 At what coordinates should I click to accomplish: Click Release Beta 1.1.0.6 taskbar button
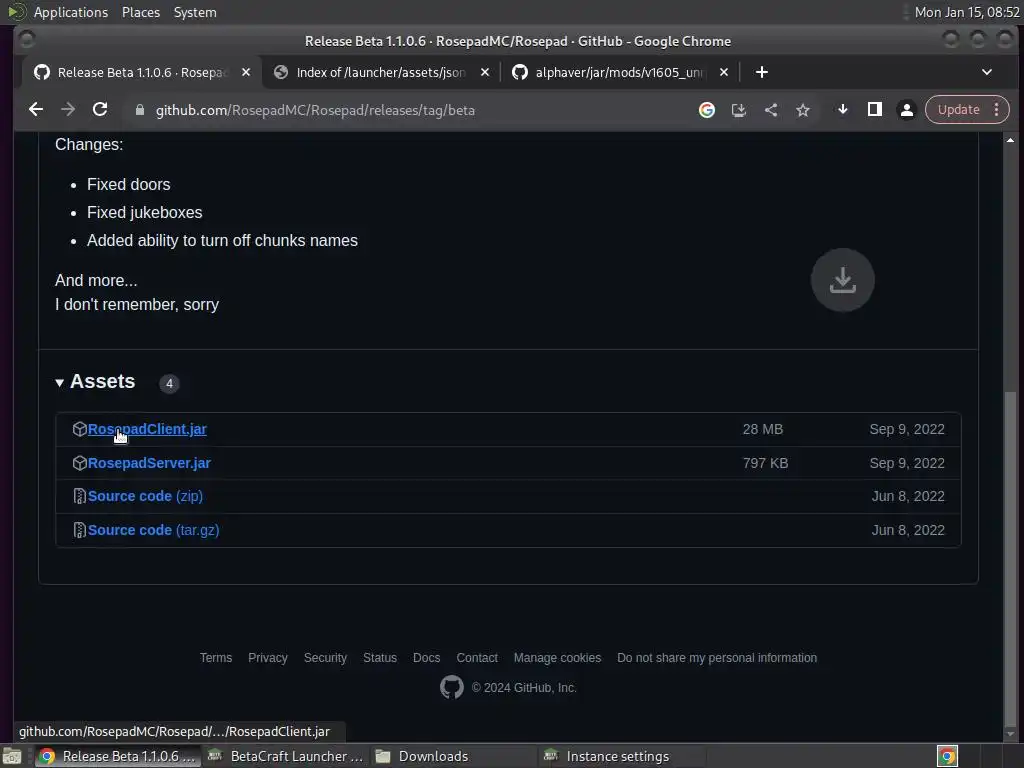tap(118, 756)
